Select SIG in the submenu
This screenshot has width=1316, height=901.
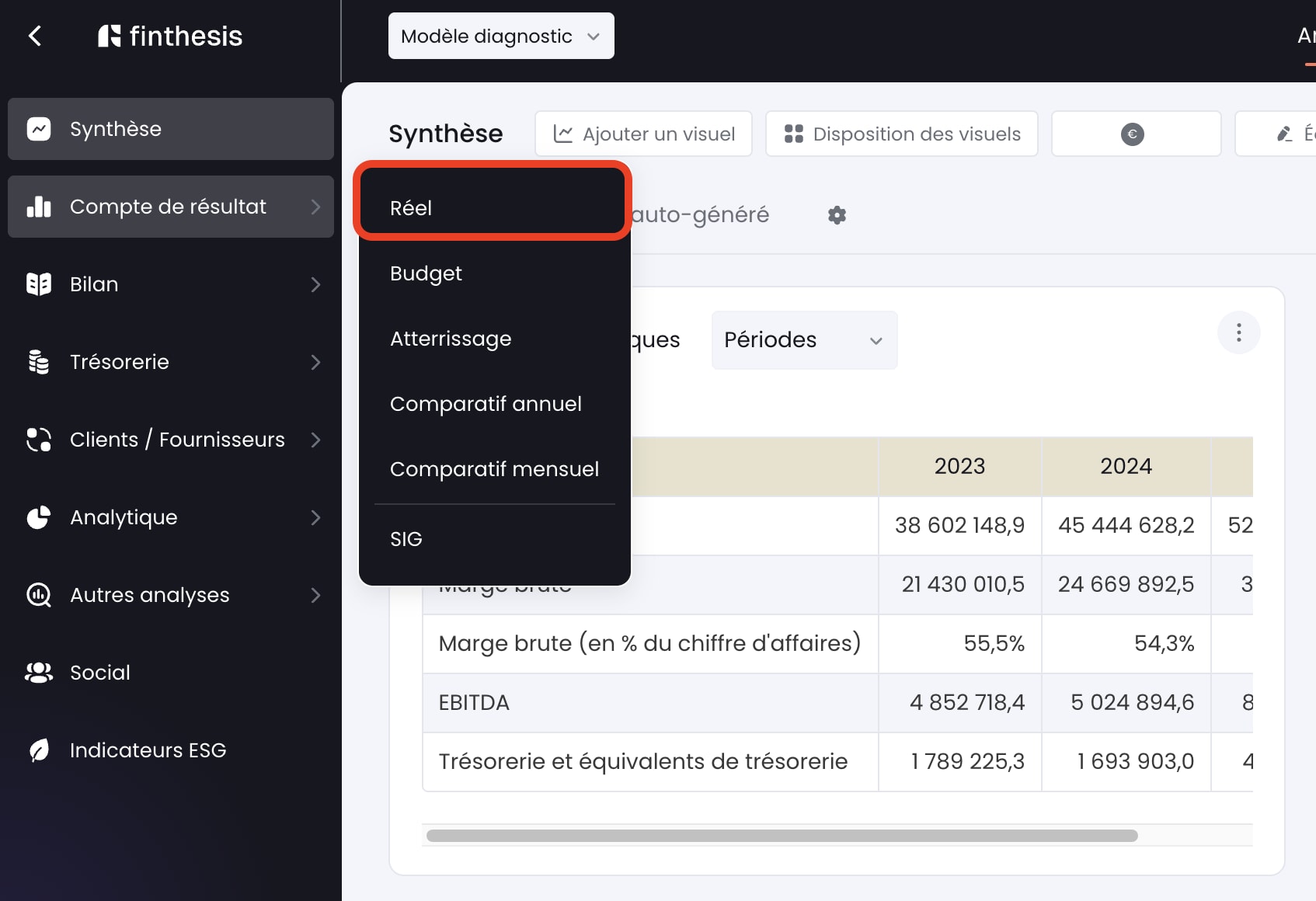[x=494, y=539]
